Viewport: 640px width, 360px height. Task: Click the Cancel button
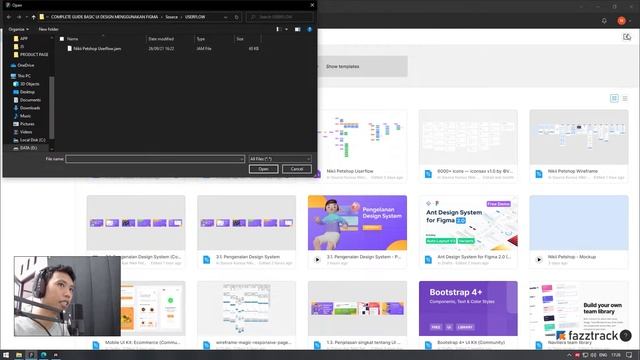pos(297,169)
